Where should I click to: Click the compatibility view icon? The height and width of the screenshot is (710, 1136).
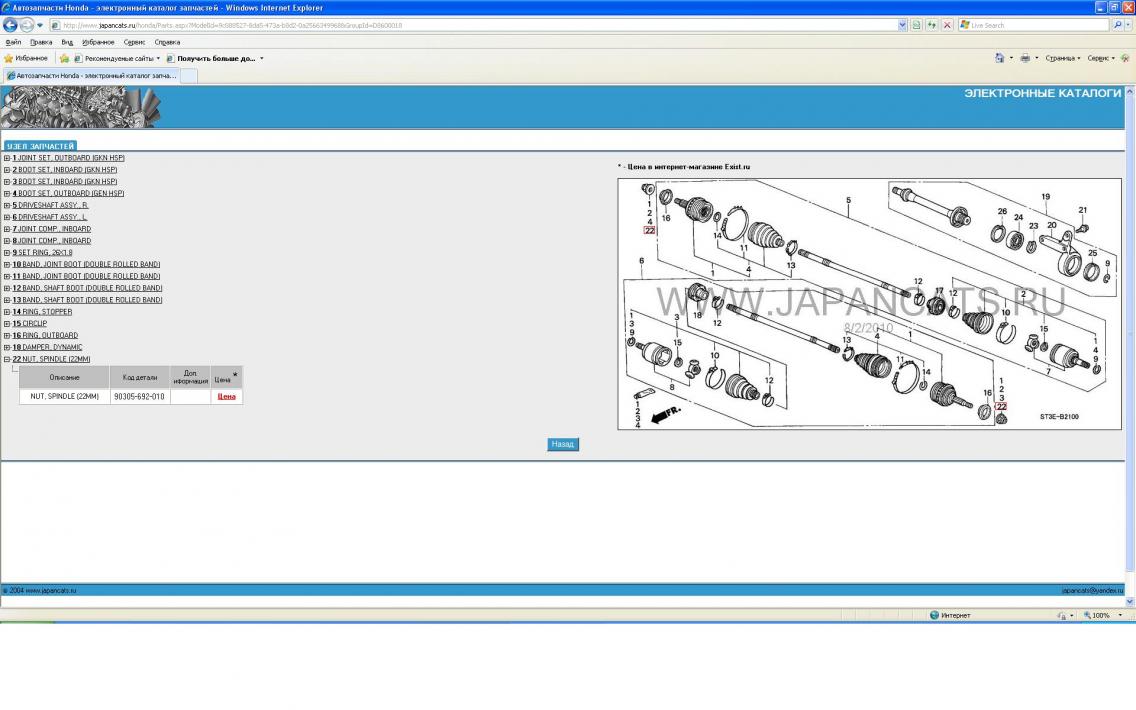tap(916, 25)
